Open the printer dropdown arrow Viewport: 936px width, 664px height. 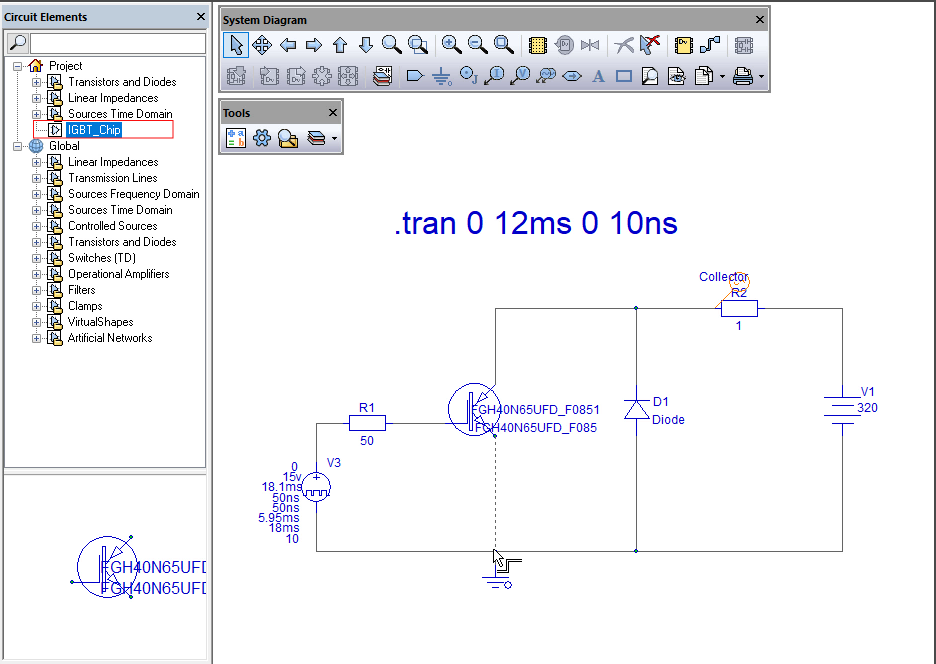tap(761, 76)
